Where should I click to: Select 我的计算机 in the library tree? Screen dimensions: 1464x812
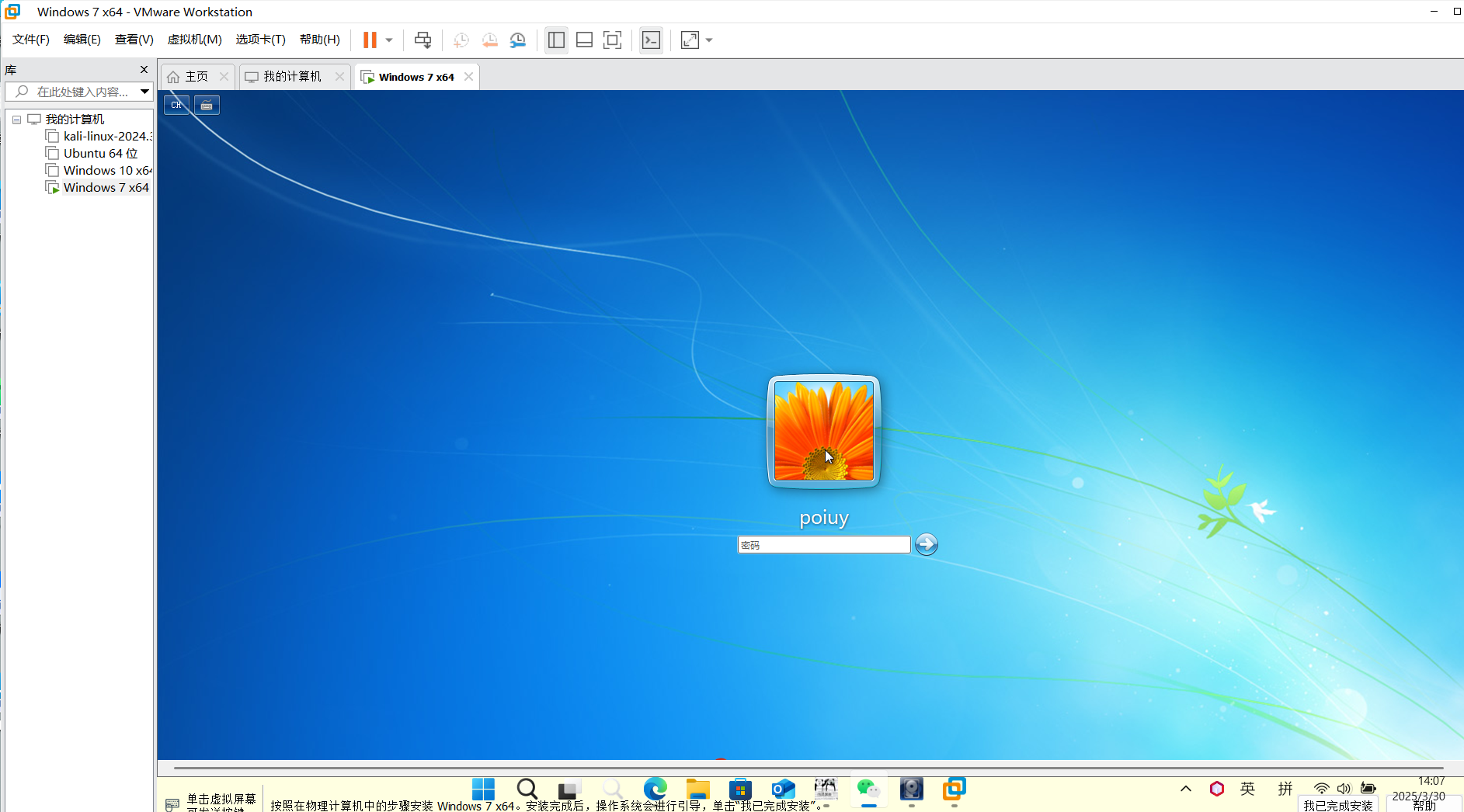coord(75,119)
